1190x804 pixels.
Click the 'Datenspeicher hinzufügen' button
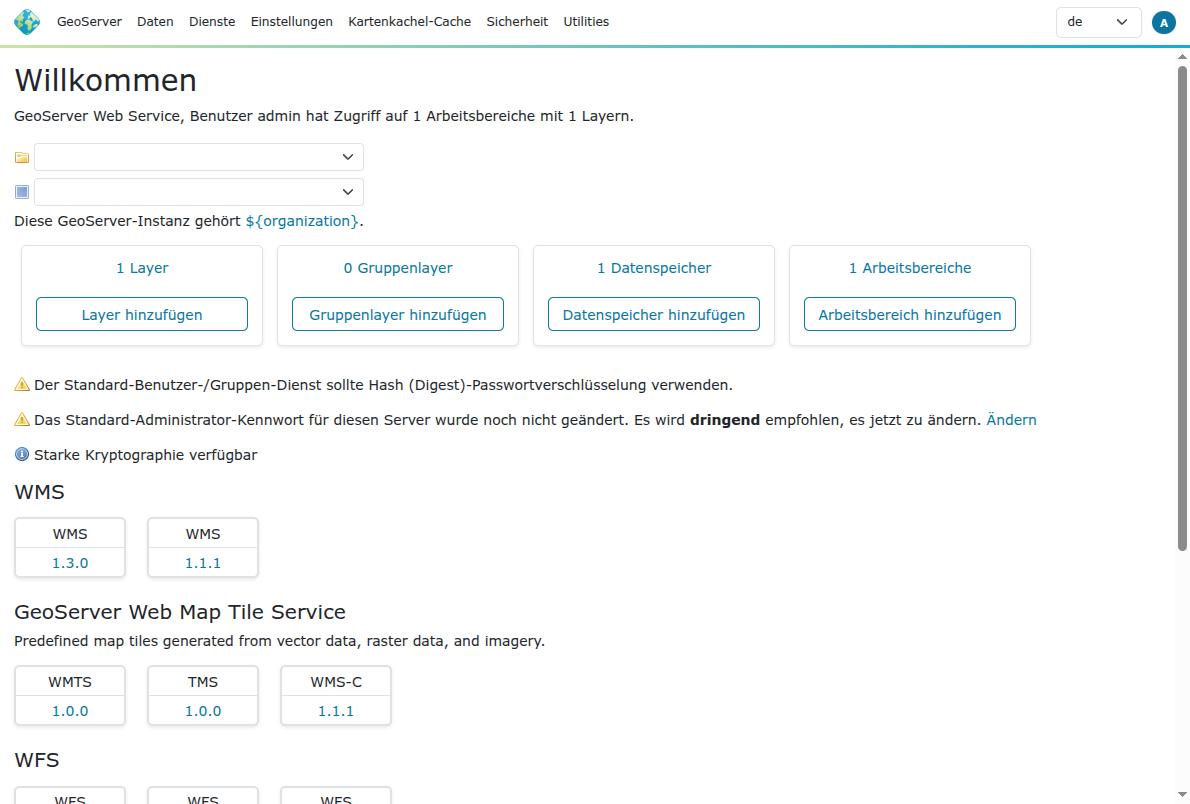point(653,314)
